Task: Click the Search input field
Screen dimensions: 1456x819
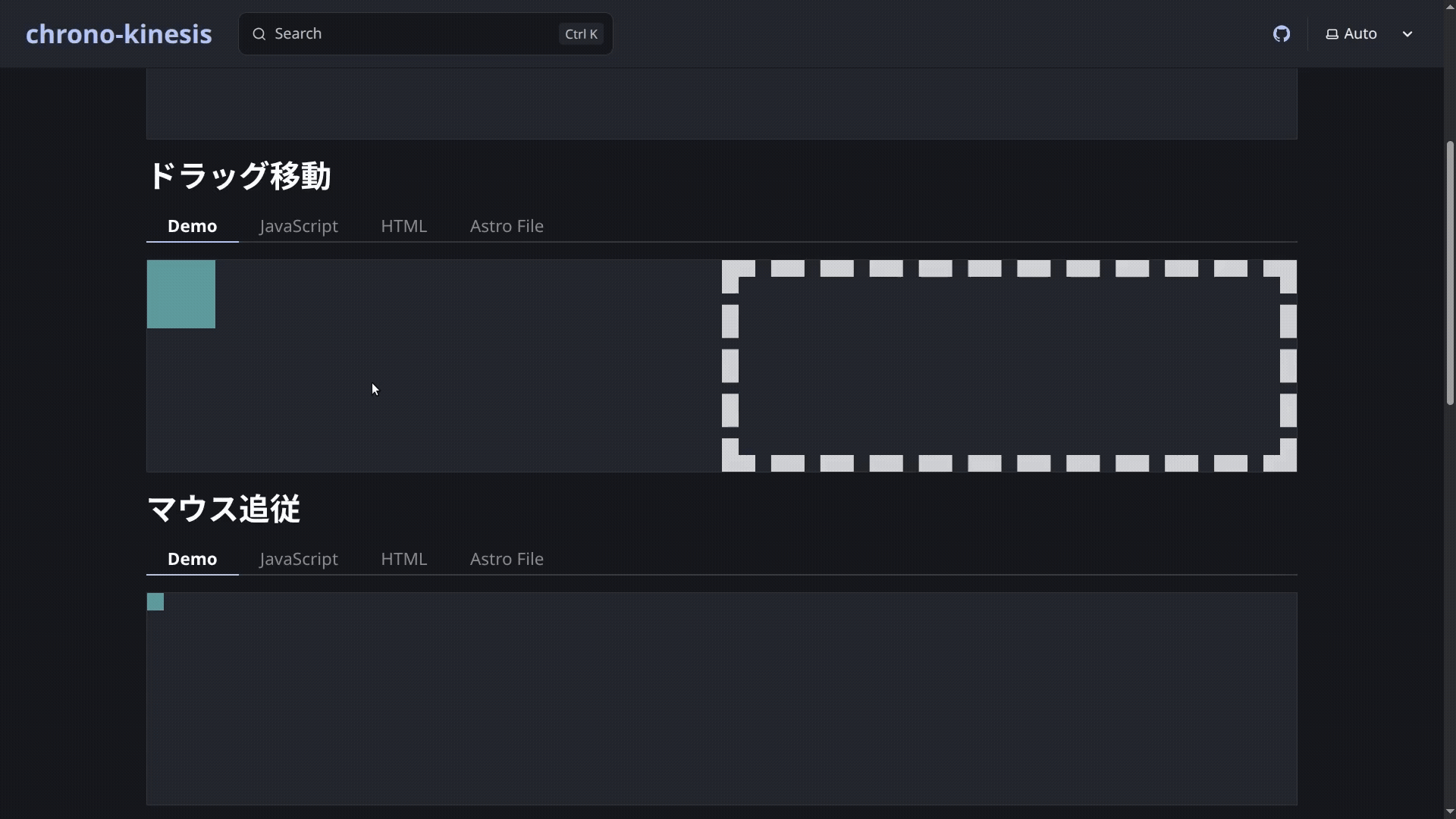Action: click(409, 33)
